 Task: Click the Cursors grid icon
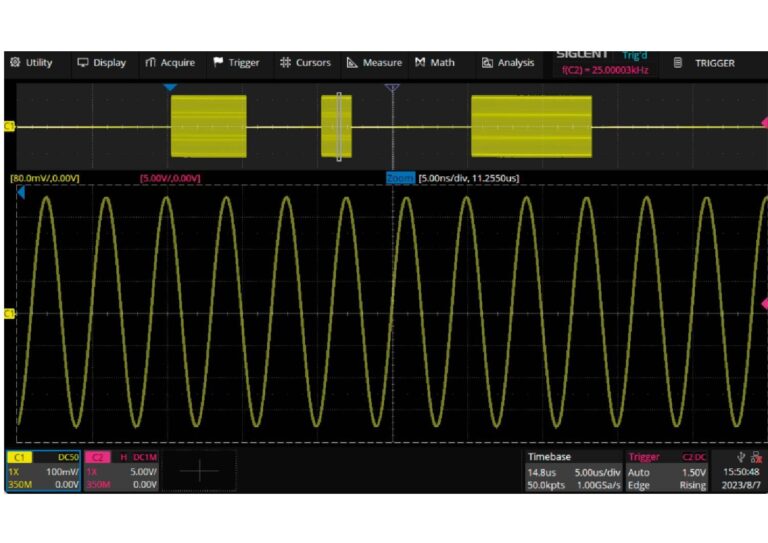[x=285, y=62]
